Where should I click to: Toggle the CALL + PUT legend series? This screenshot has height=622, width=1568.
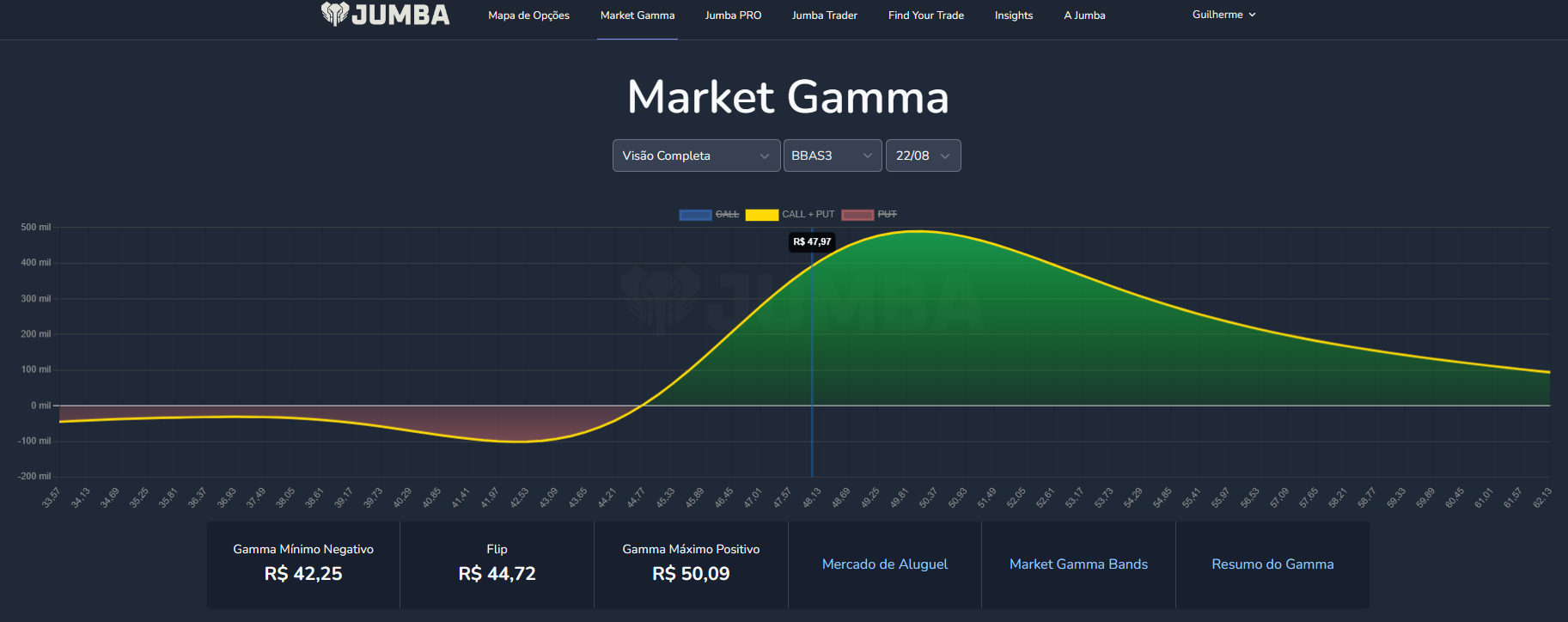tap(808, 215)
